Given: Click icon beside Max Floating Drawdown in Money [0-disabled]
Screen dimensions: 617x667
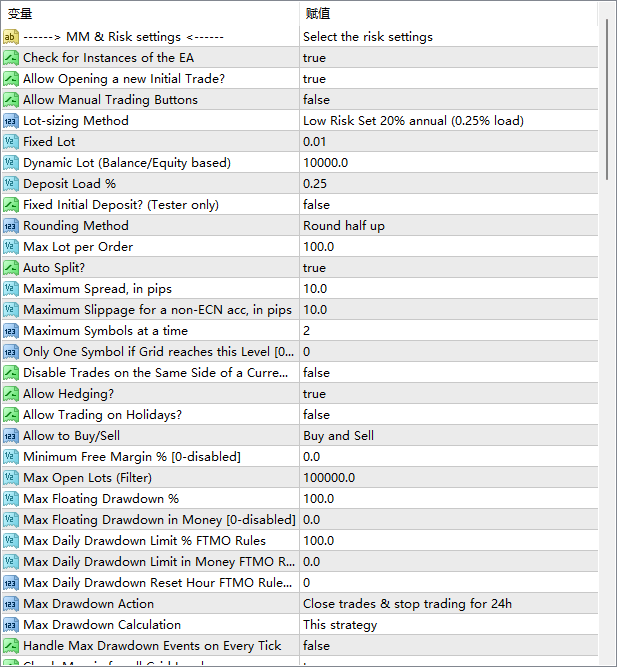Looking at the screenshot, I should pos(11,520).
